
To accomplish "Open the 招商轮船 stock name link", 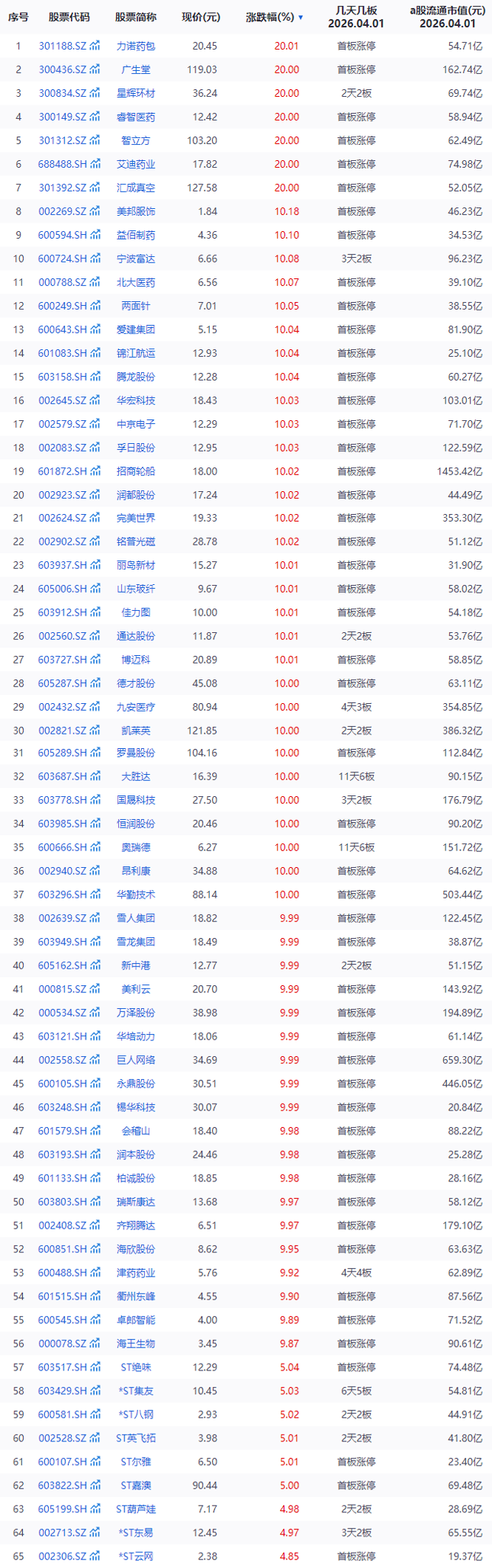I will tap(136, 471).
